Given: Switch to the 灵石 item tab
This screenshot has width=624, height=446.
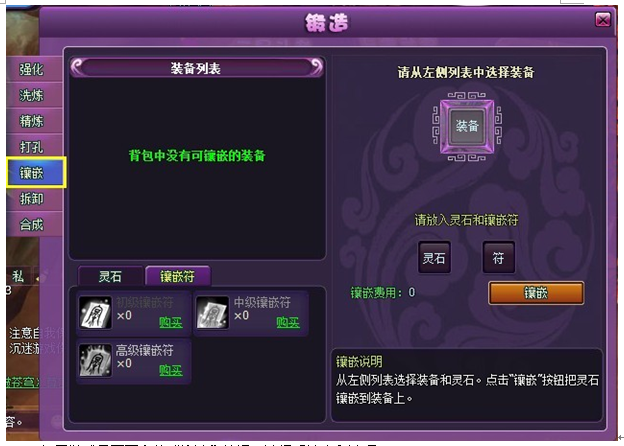Looking at the screenshot, I should pos(110,276).
